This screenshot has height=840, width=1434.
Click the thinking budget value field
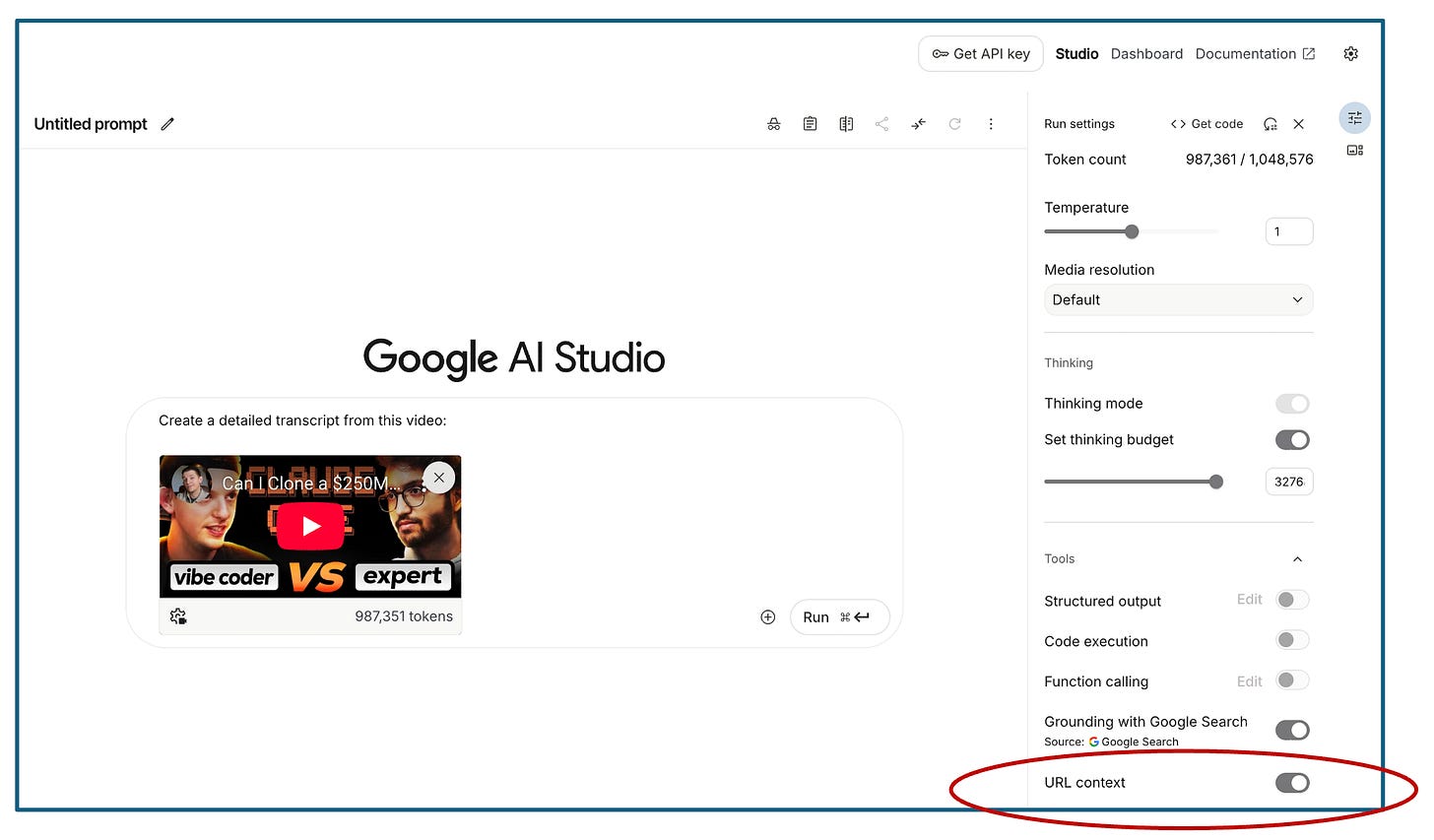[1289, 482]
